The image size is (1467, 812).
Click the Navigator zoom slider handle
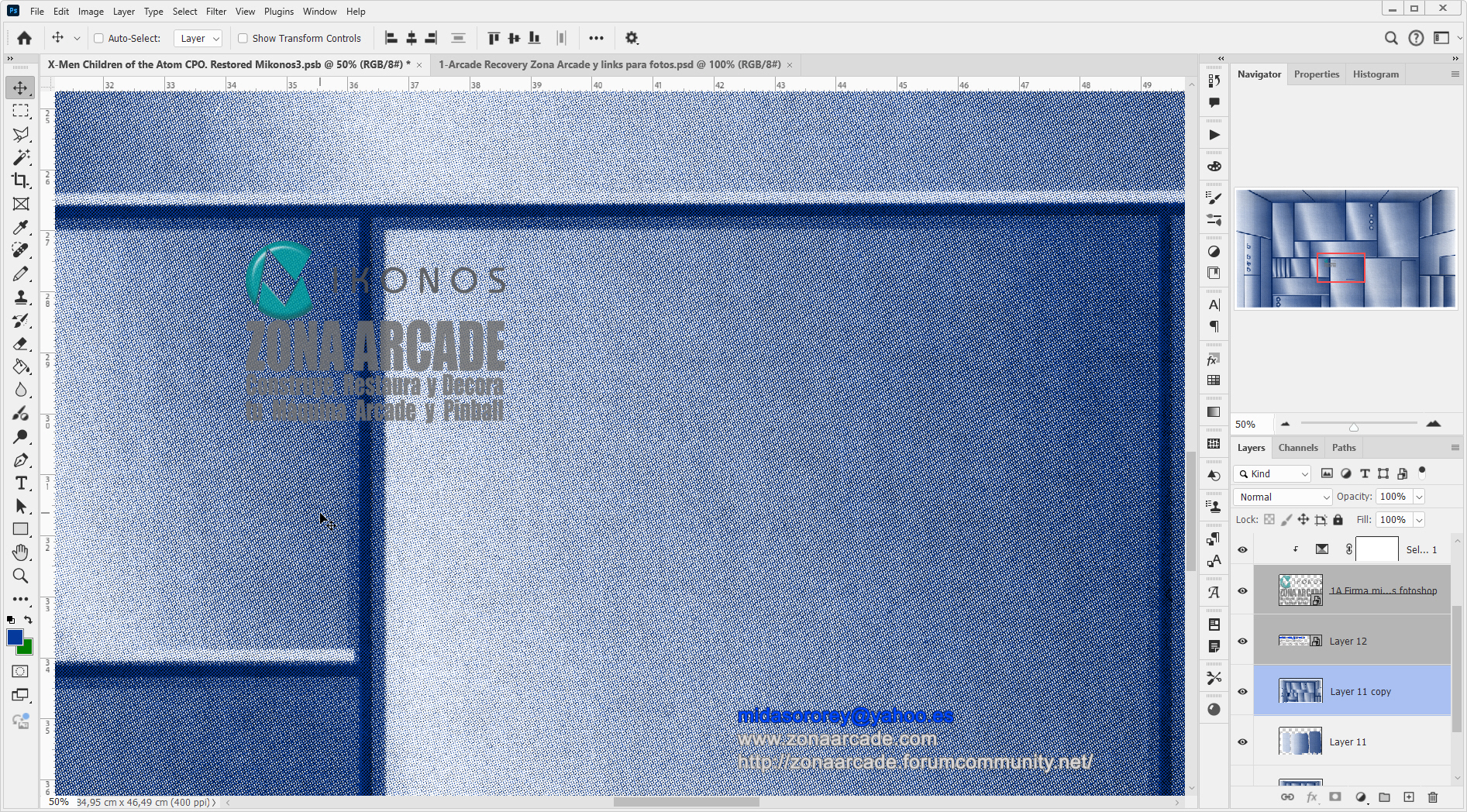coord(1354,427)
